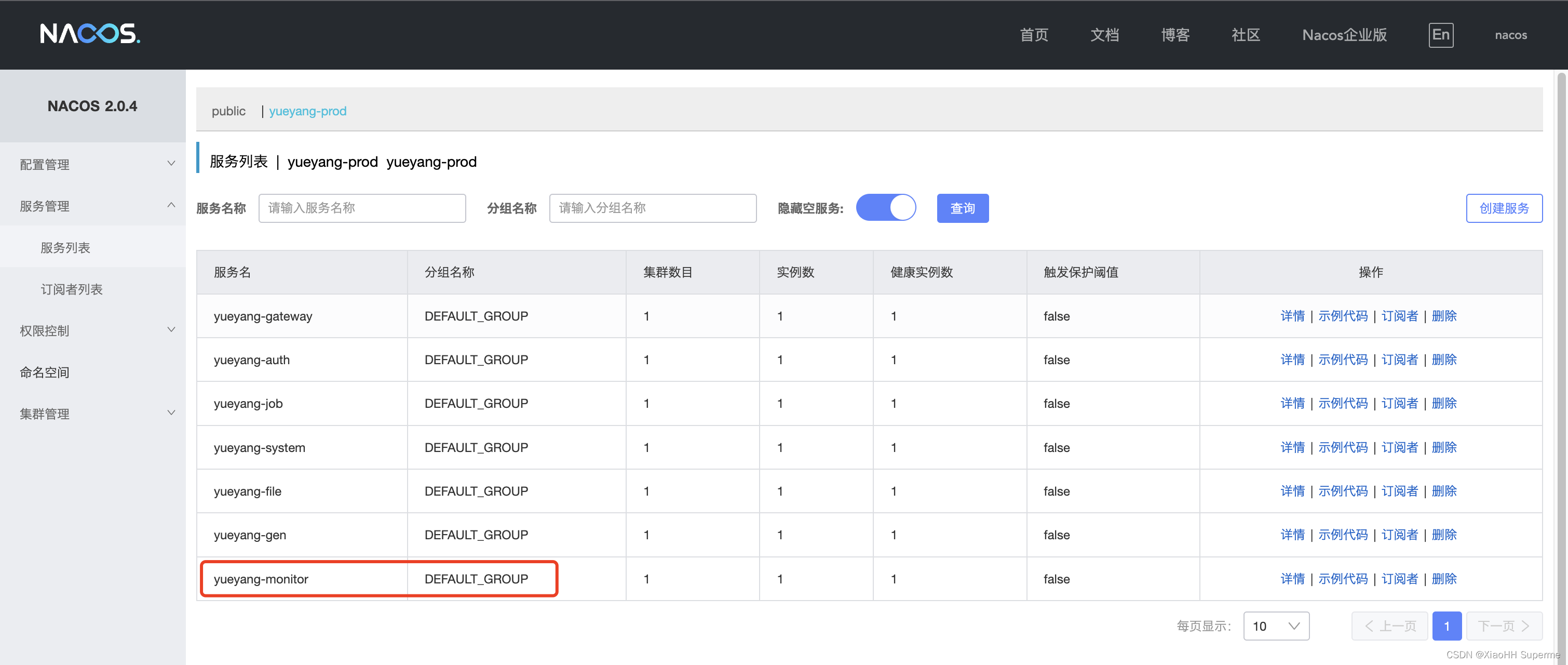The height and width of the screenshot is (665, 1568).
Task: Click 删除 for yueyang-gateway
Action: pos(1444,315)
